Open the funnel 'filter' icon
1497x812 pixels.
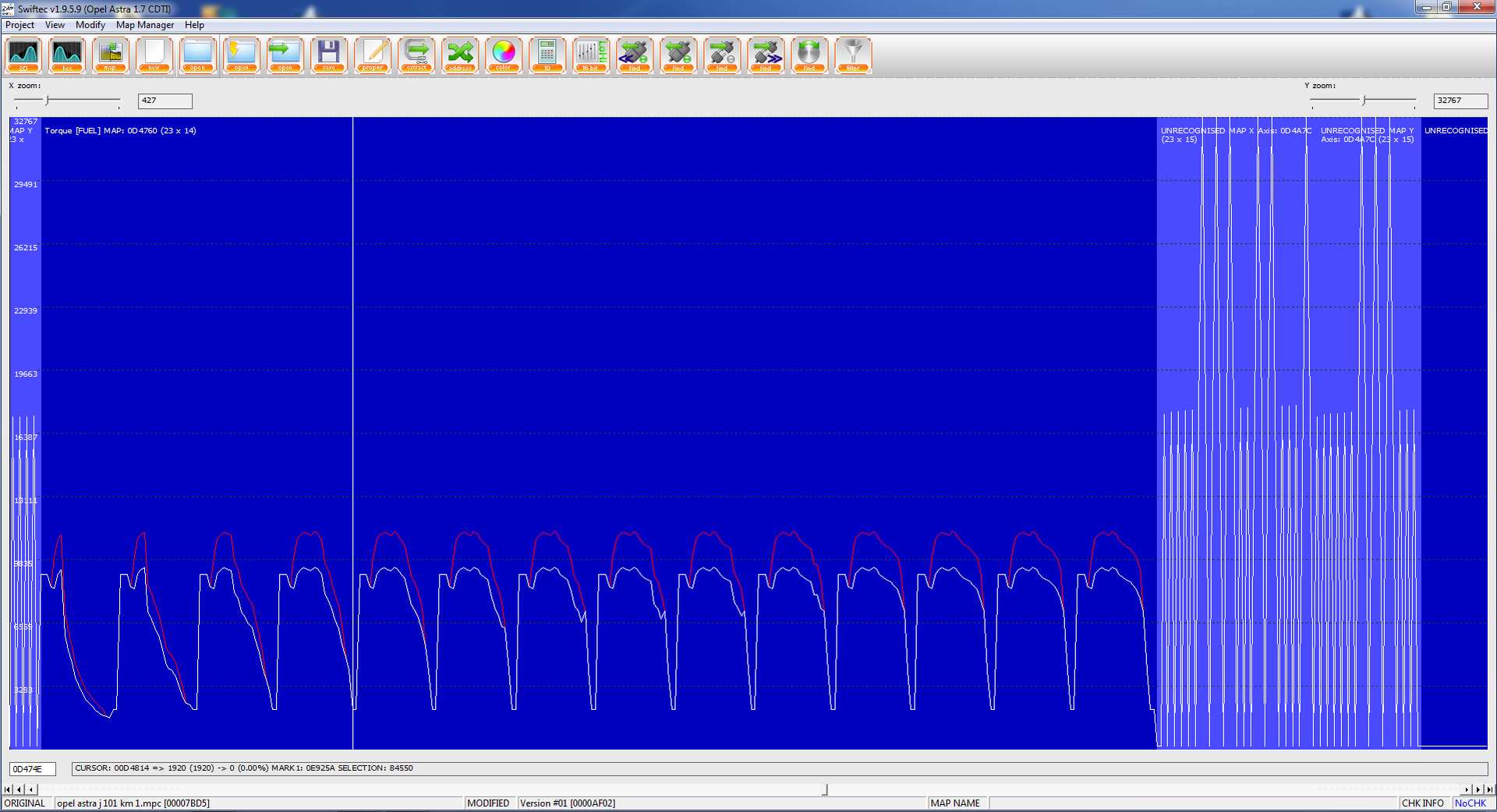pos(853,55)
